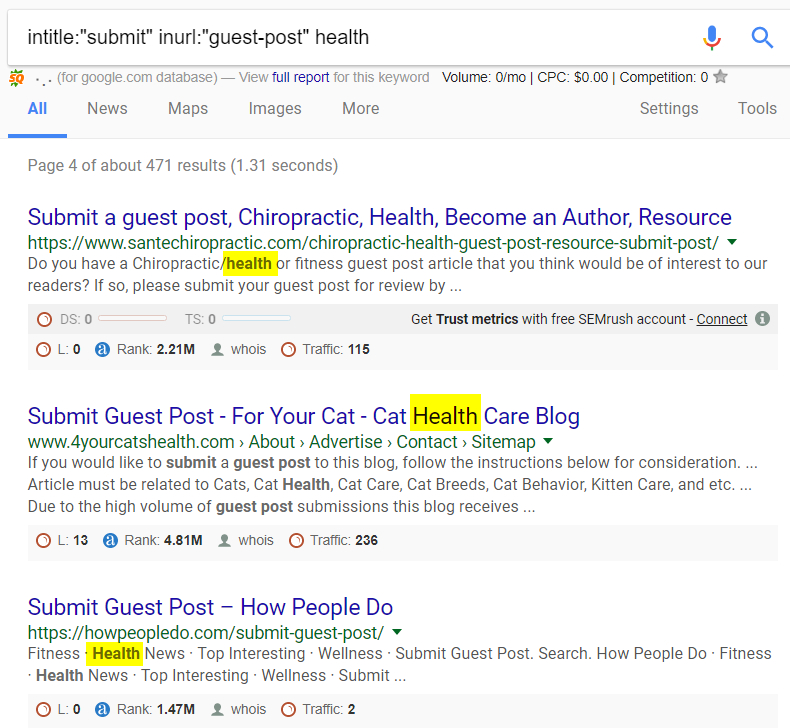The width and height of the screenshot is (790, 728).
Task: Click the whois person icon for santechiropractic
Action: coord(217,350)
